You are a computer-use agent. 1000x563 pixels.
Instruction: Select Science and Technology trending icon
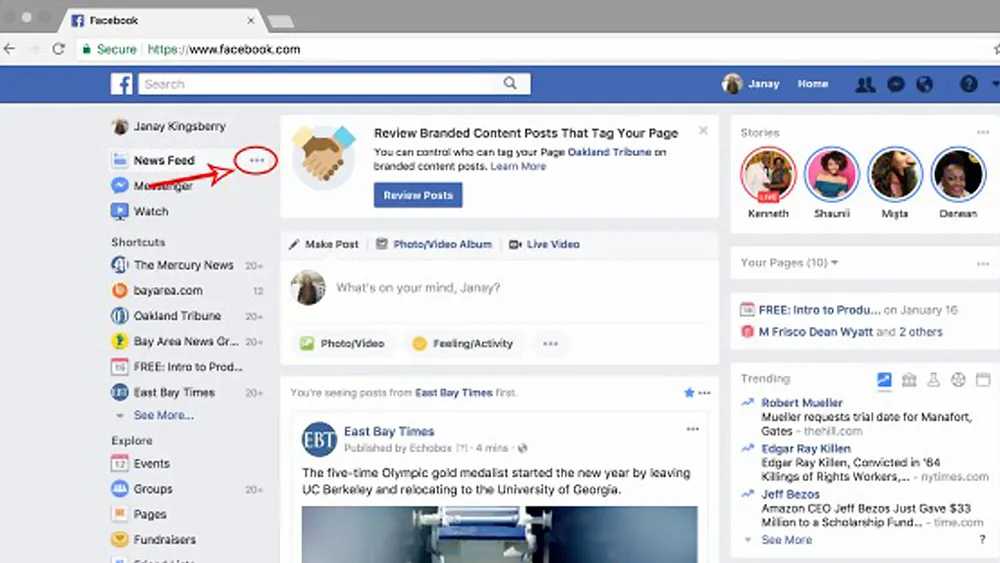click(x=934, y=380)
